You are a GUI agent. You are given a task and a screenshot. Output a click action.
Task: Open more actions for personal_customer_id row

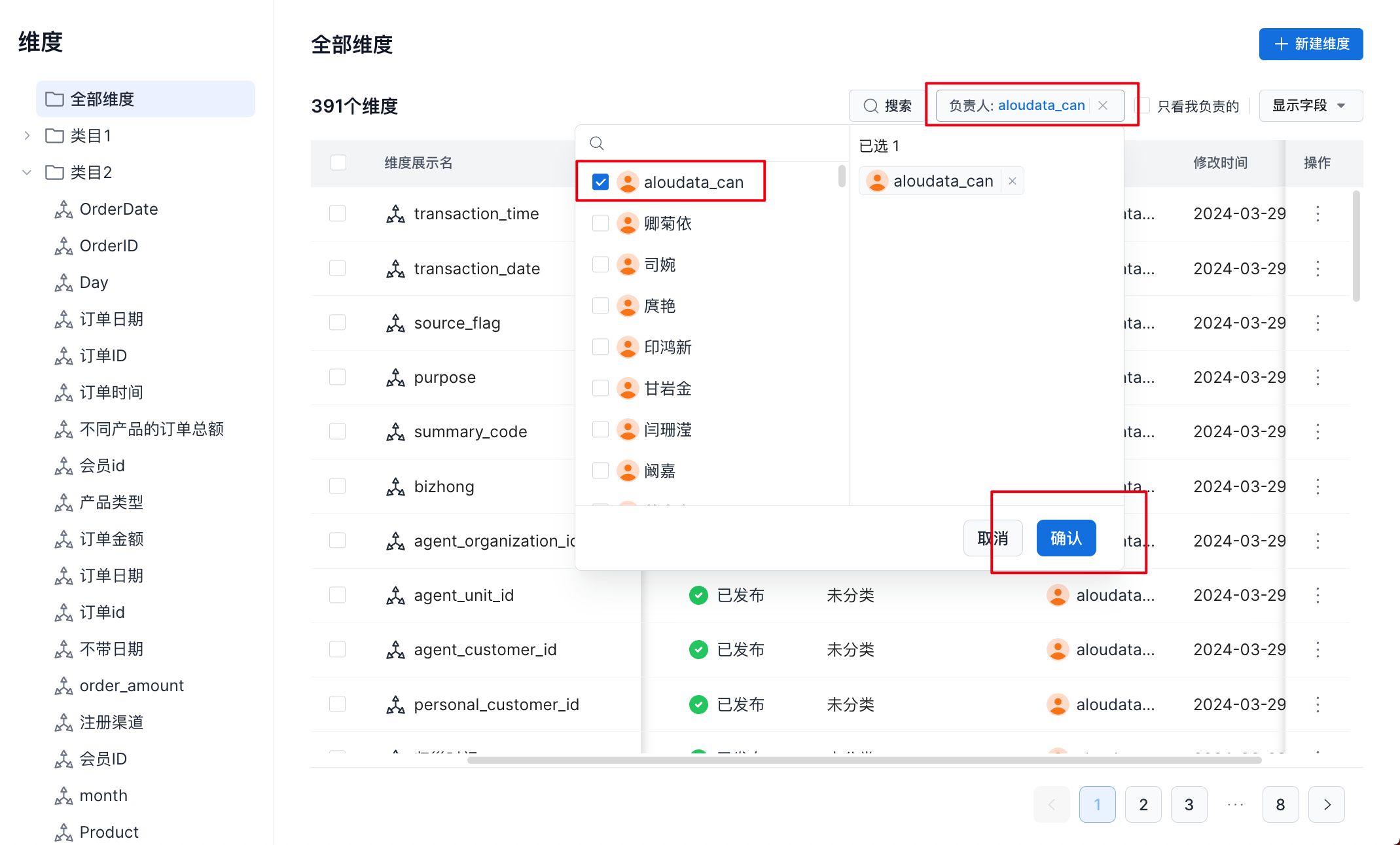[1318, 704]
